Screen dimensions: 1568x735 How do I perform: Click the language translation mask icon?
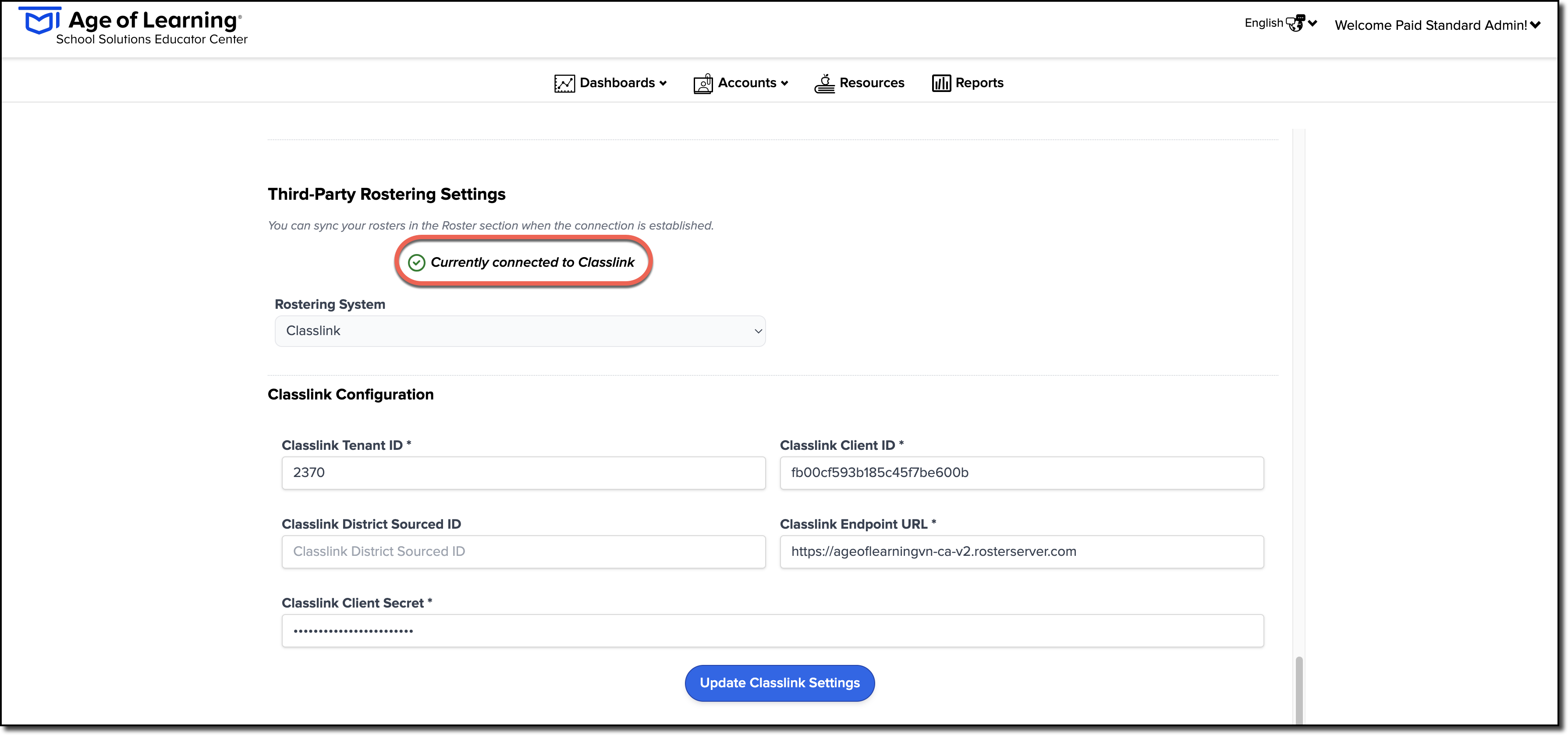tap(1295, 23)
